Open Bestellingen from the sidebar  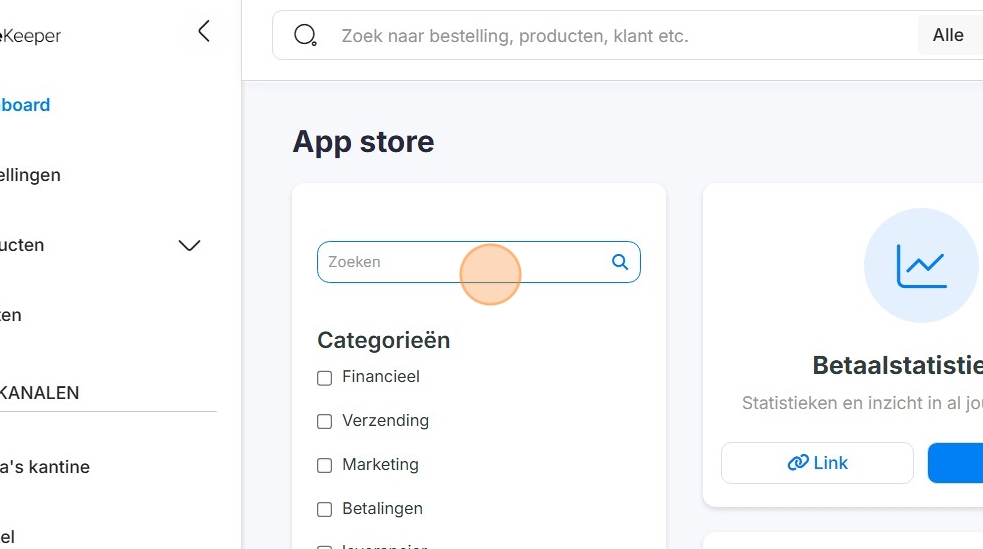[x=30, y=175]
